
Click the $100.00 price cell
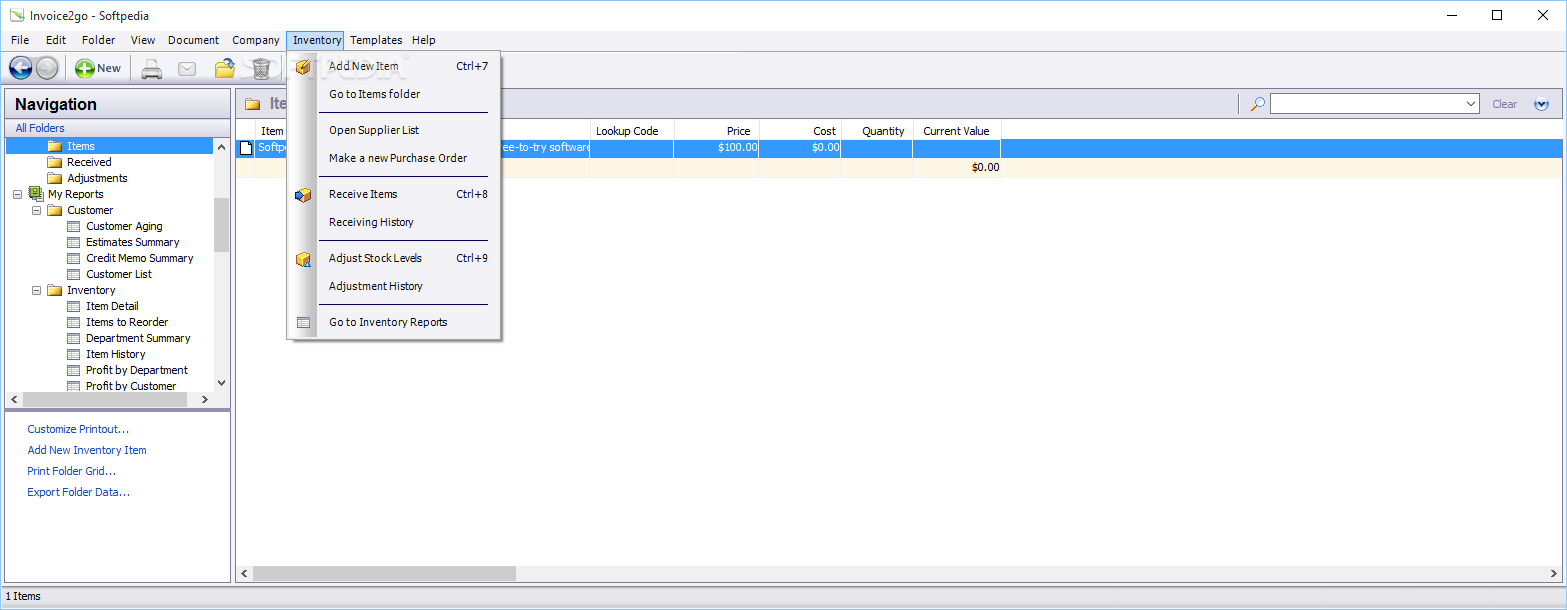pyautogui.click(x=717, y=148)
